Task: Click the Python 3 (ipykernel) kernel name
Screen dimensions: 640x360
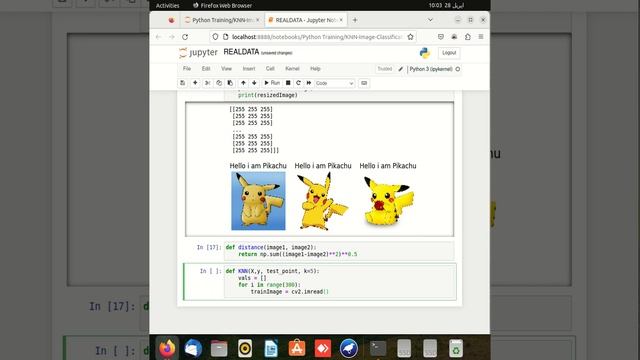Action: click(431, 69)
